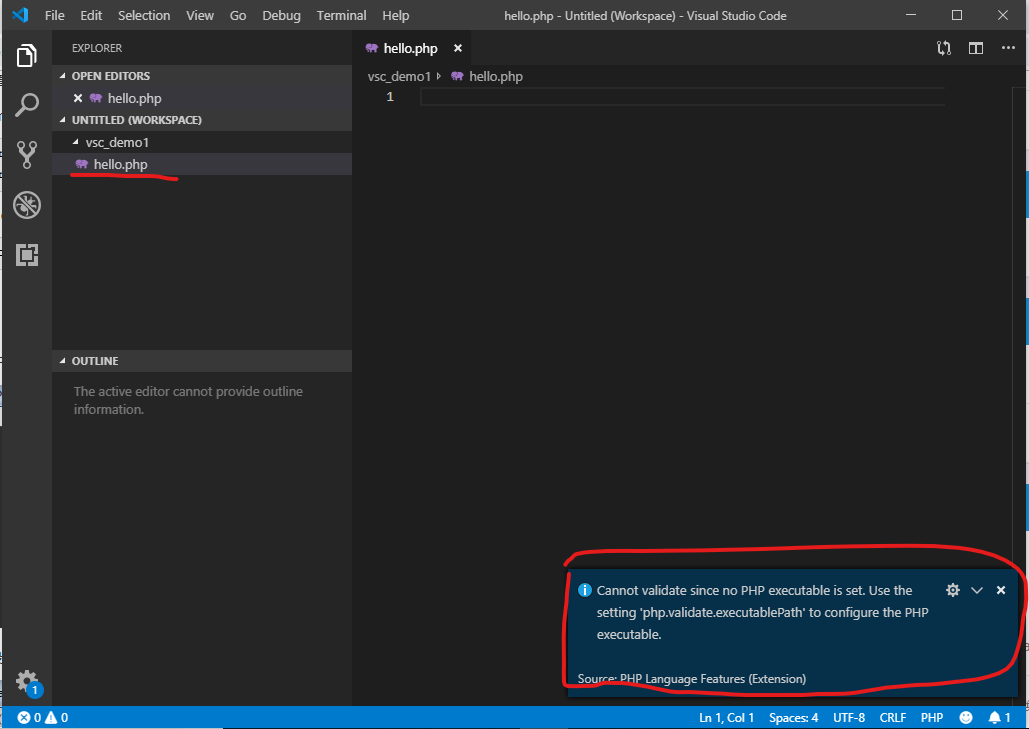1029x729 pixels.
Task: Open the errors count in status bar
Action: coord(30,718)
